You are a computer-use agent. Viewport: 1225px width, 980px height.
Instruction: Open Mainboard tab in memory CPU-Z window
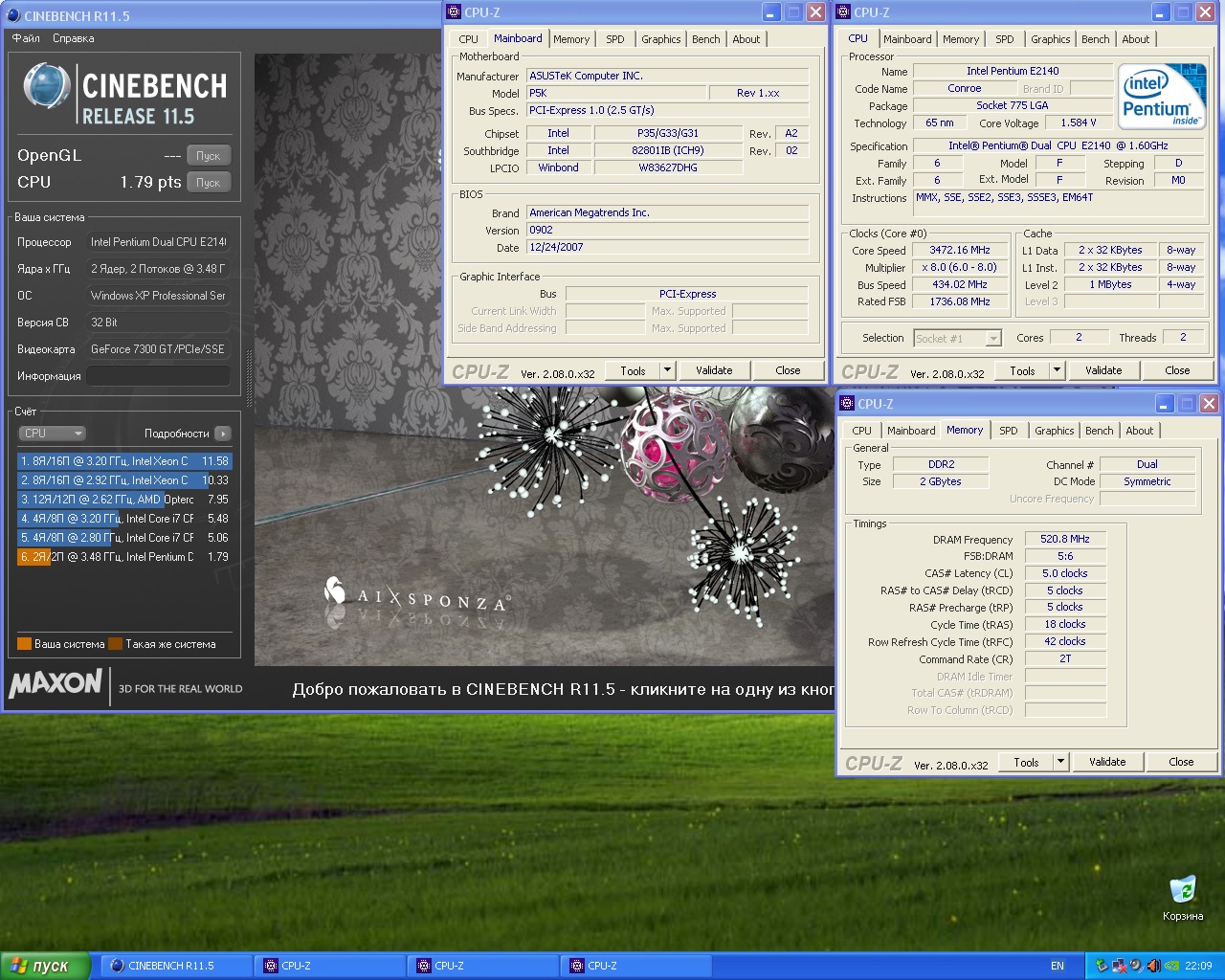[911, 431]
